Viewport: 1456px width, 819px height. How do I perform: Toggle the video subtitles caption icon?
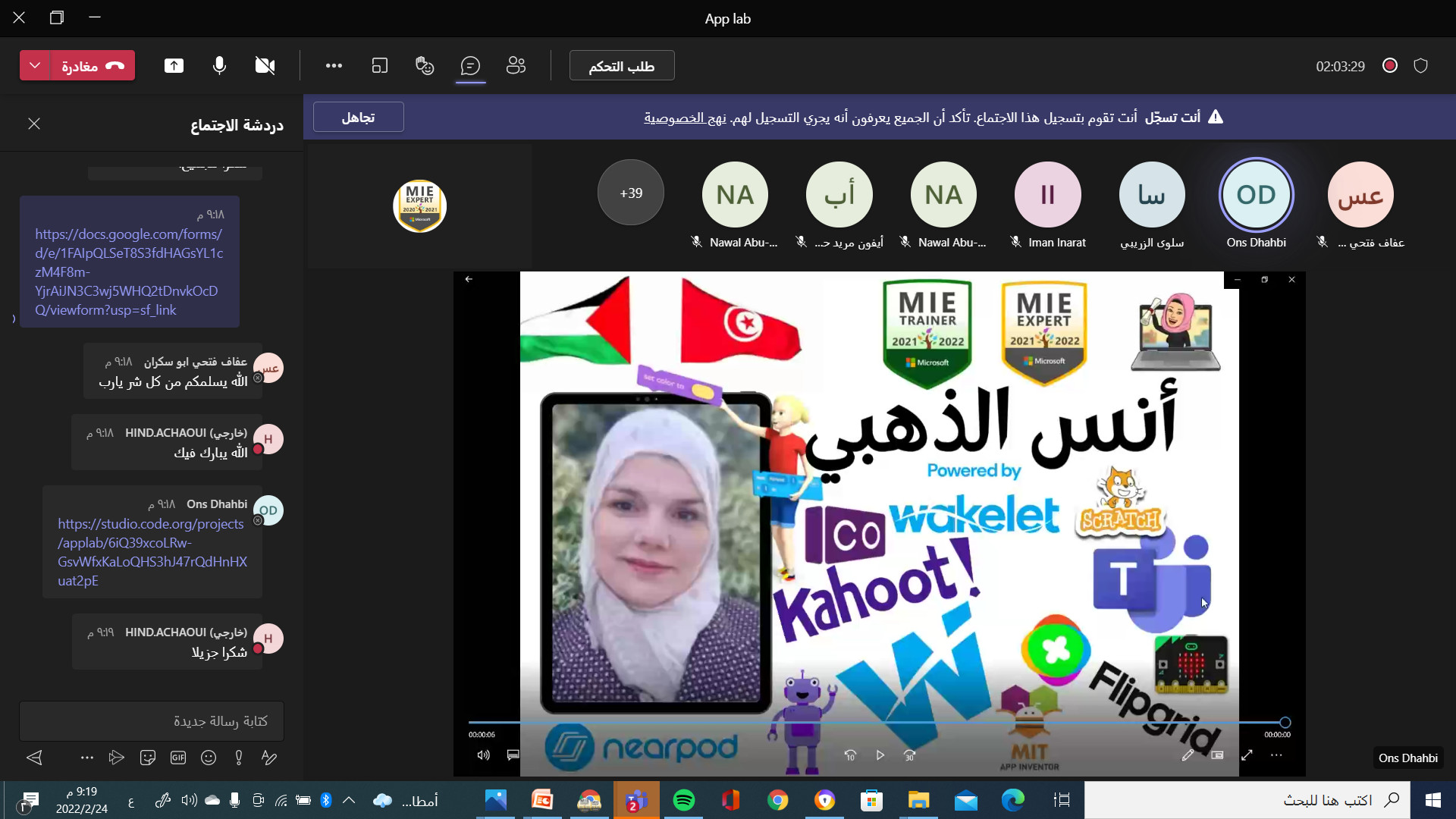coord(513,755)
